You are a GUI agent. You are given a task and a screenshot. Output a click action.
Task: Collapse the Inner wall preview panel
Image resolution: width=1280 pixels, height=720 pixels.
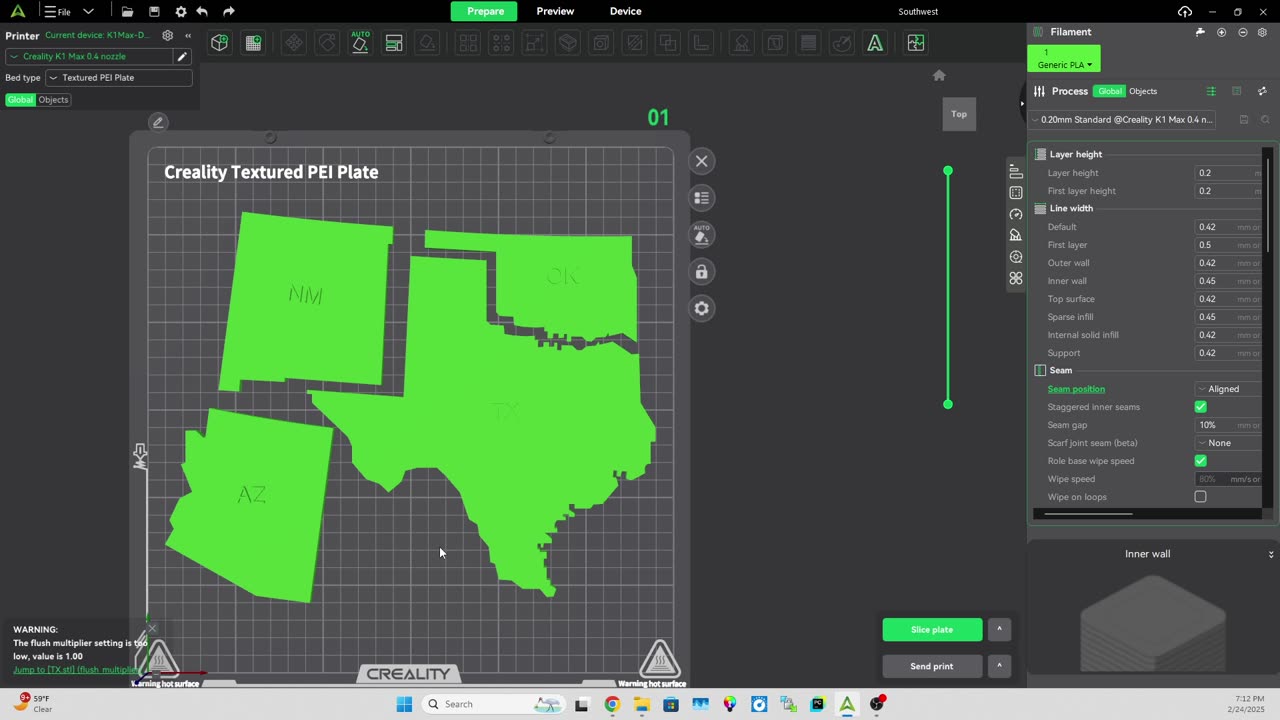(1271, 554)
